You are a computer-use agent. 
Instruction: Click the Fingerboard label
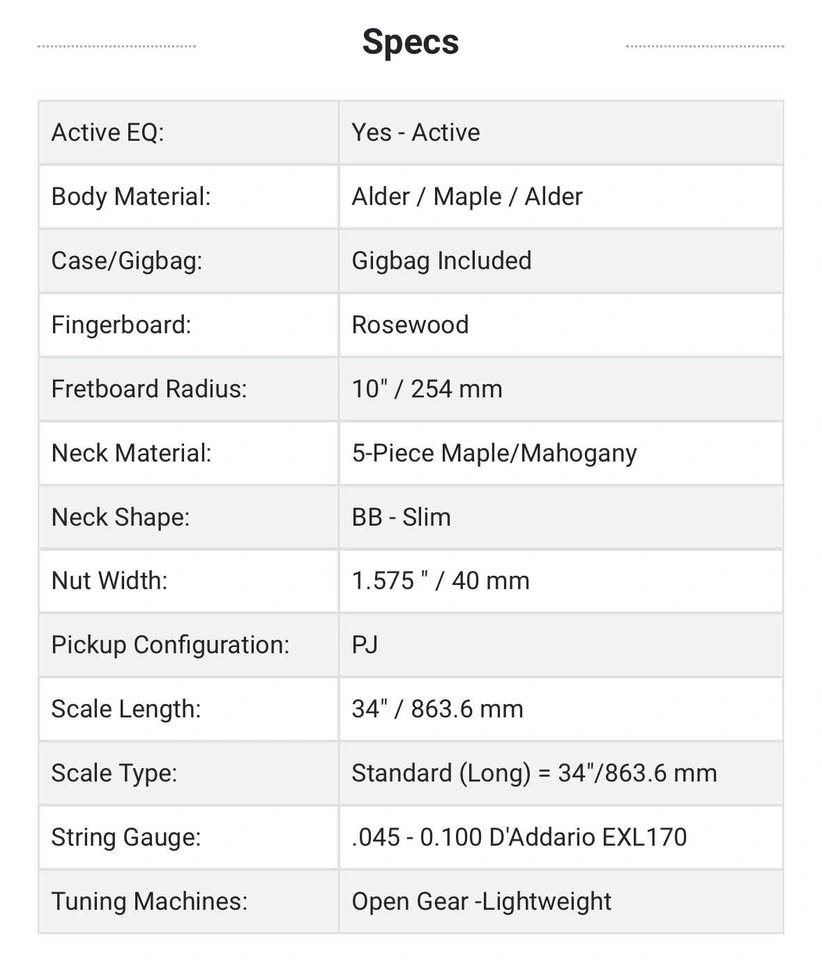(x=120, y=325)
